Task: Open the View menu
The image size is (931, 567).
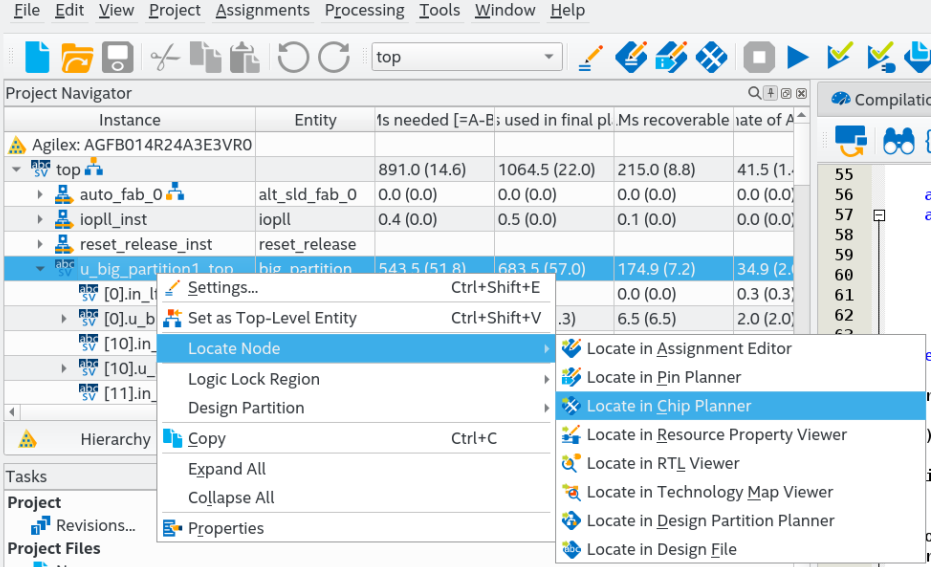Action: [x=116, y=10]
